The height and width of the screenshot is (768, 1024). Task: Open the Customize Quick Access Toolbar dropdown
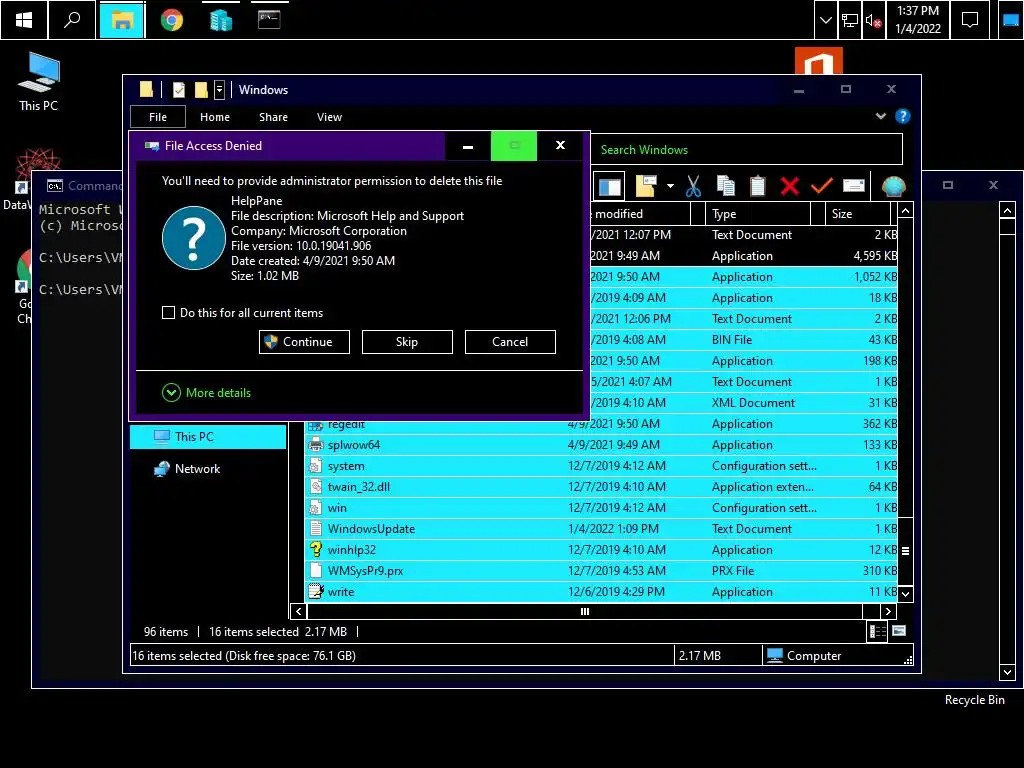click(x=219, y=89)
